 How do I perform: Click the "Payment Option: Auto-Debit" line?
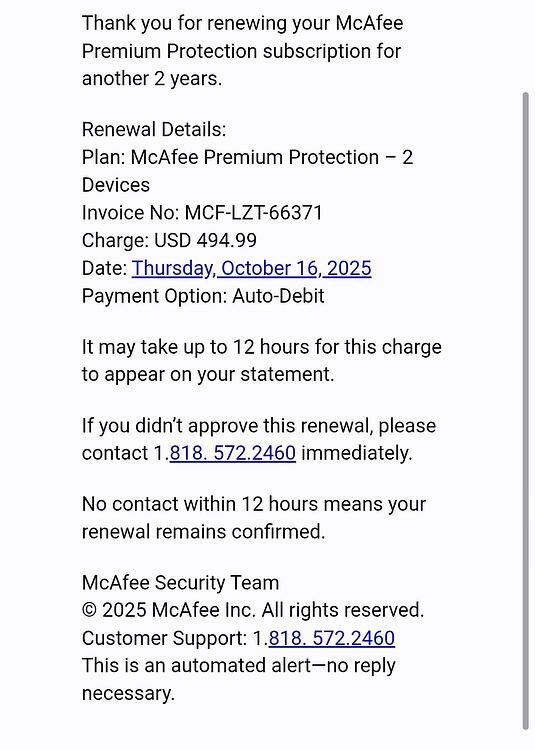point(203,296)
